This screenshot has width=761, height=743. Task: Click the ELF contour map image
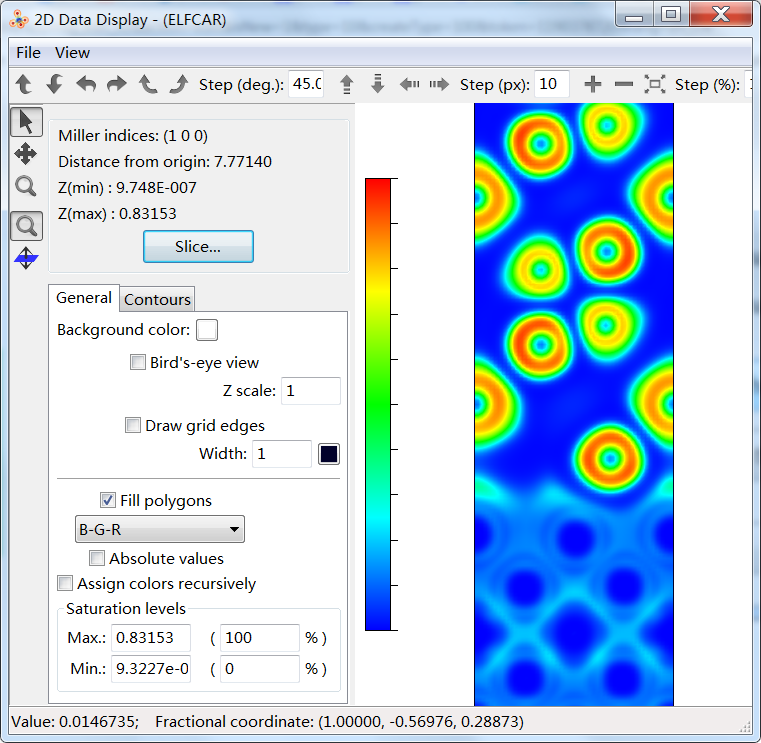pyautogui.click(x=574, y=404)
